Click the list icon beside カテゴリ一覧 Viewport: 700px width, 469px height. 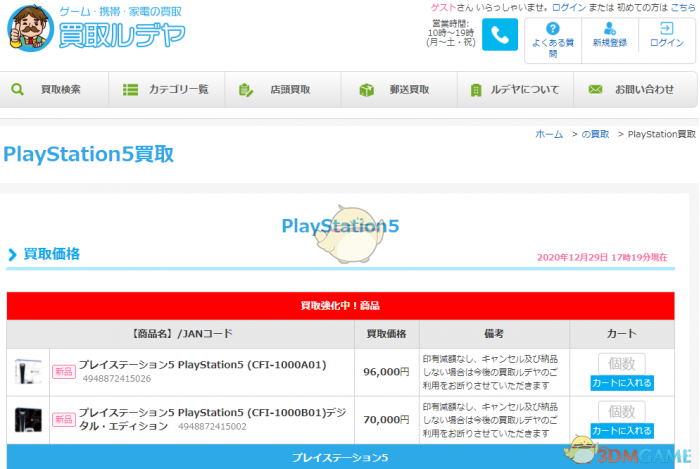tap(130, 90)
